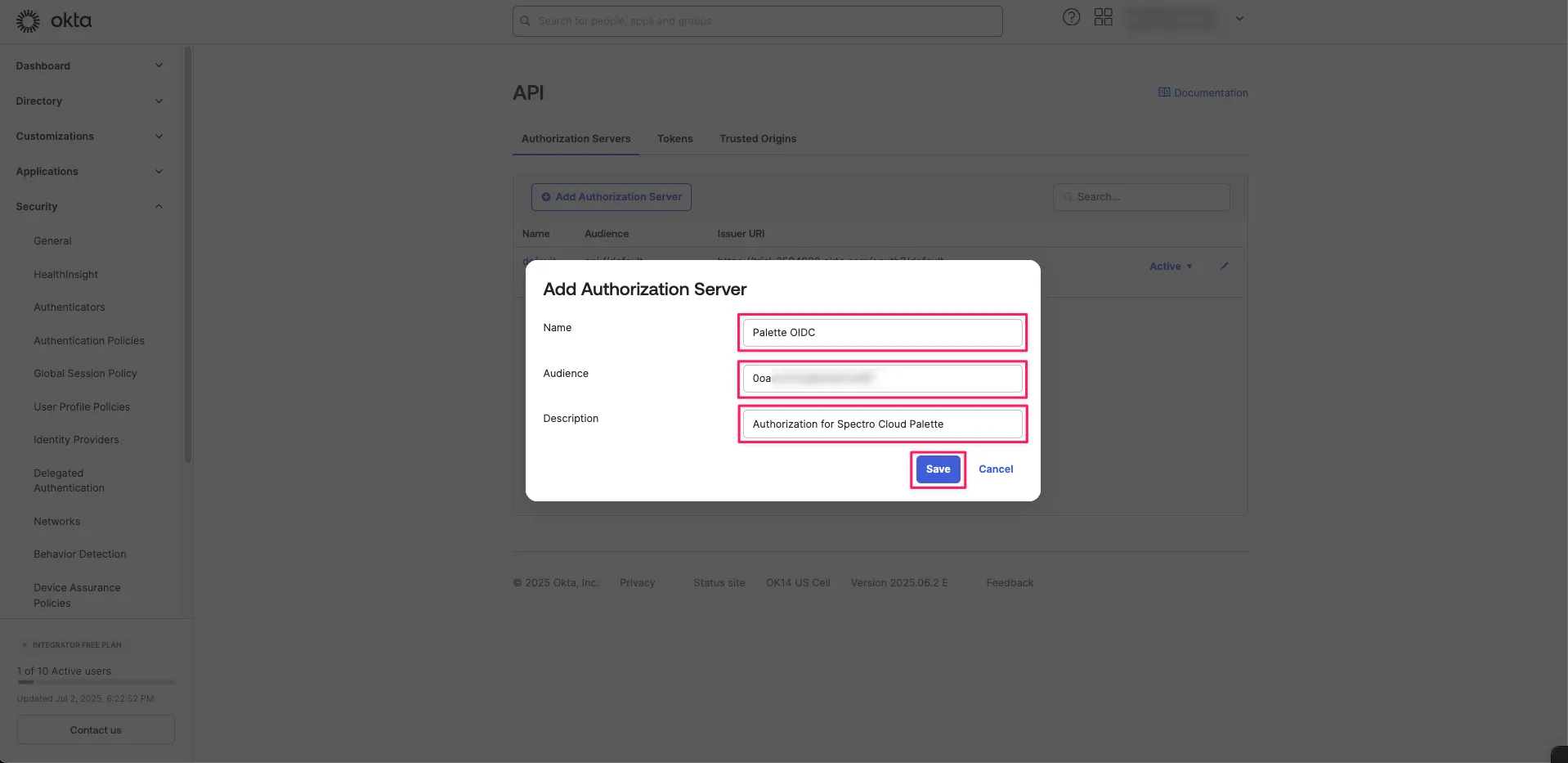This screenshot has height=763, width=1568.
Task: Click the Documentation icon next to the API header
Action: (1163, 92)
